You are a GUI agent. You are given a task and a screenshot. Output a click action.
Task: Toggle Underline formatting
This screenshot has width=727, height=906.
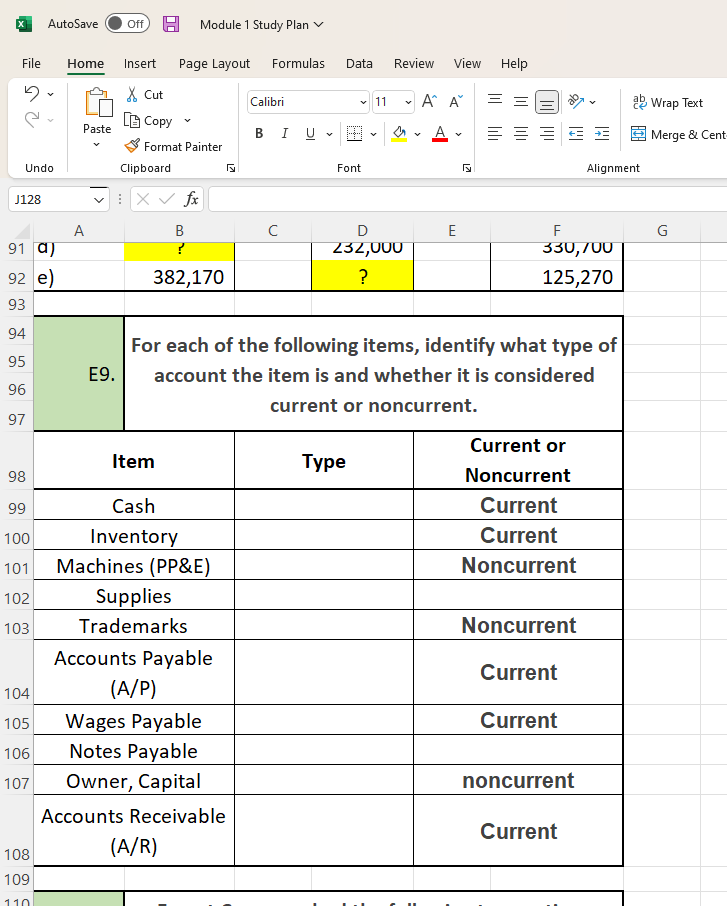point(310,133)
